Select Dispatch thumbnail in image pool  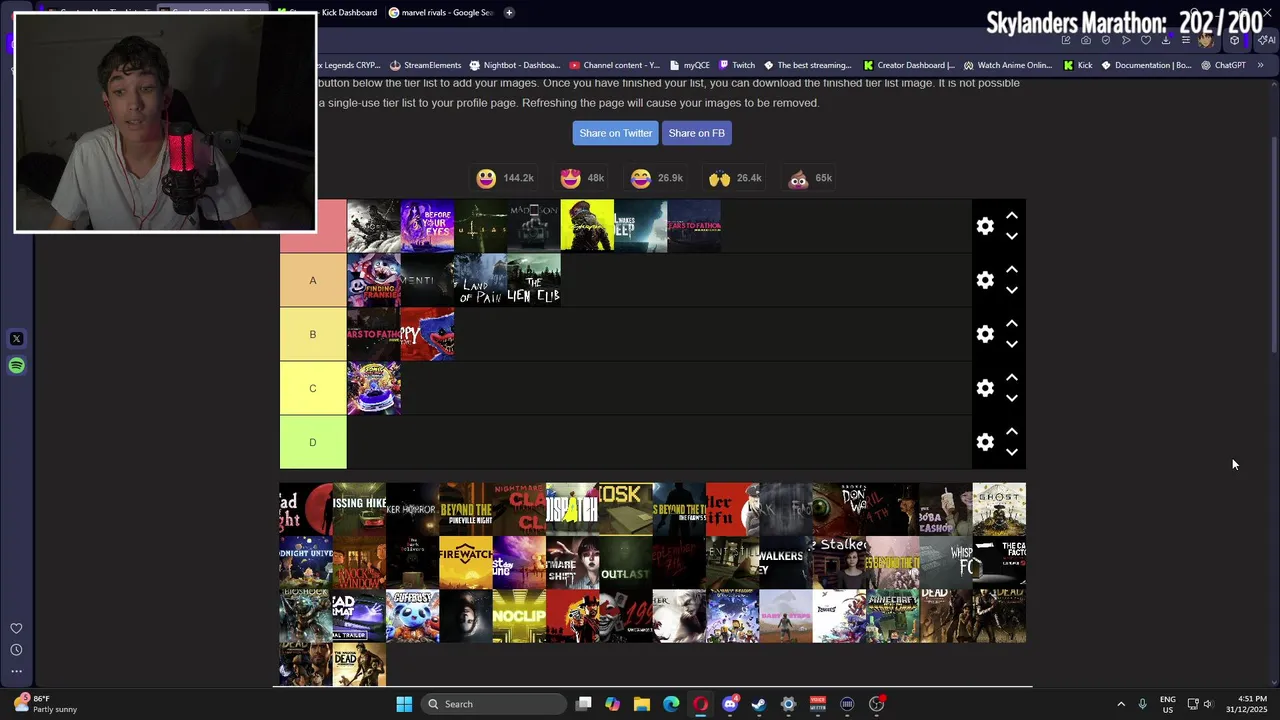tap(572, 510)
